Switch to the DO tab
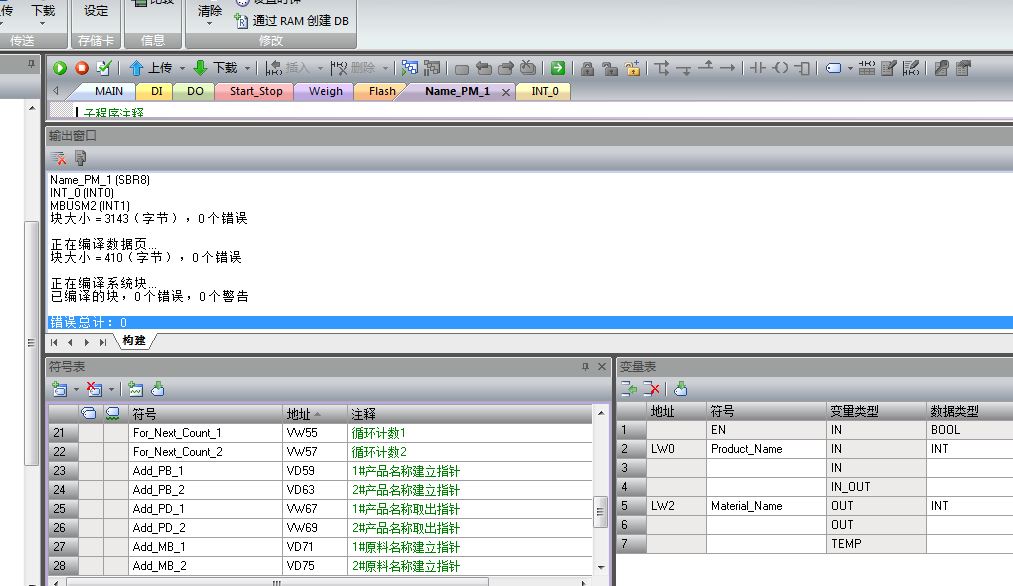The width and height of the screenshot is (1013, 586). click(x=195, y=92)
